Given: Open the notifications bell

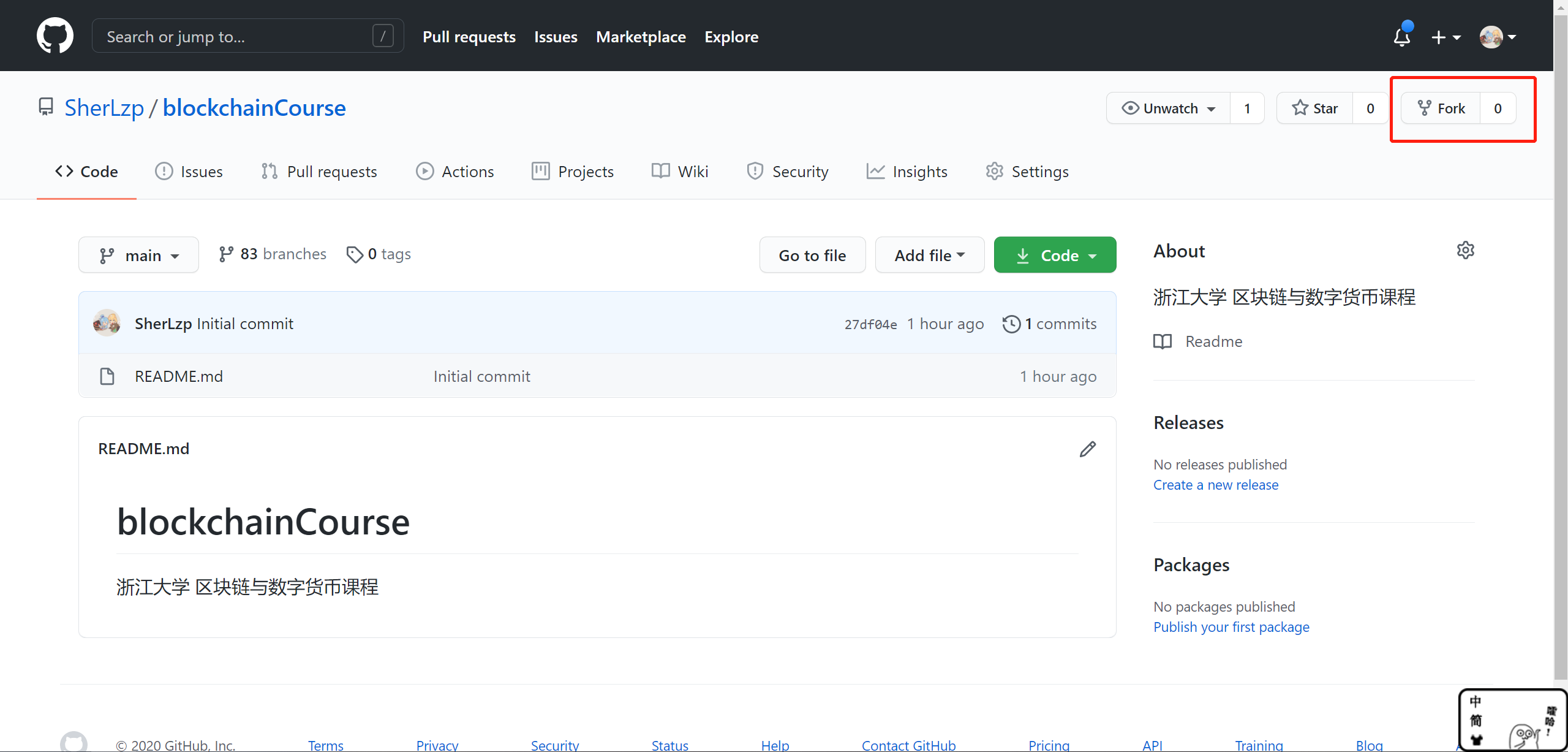Looking at the screenshot, I should (1401, 37).
